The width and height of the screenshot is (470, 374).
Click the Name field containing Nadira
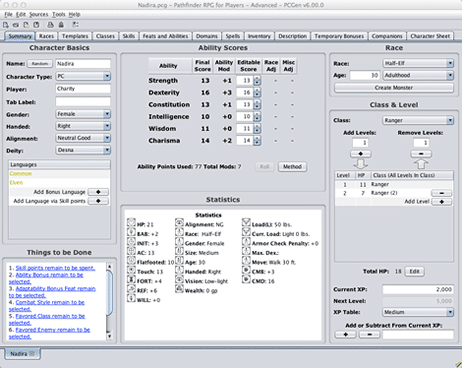click(83, 64)
